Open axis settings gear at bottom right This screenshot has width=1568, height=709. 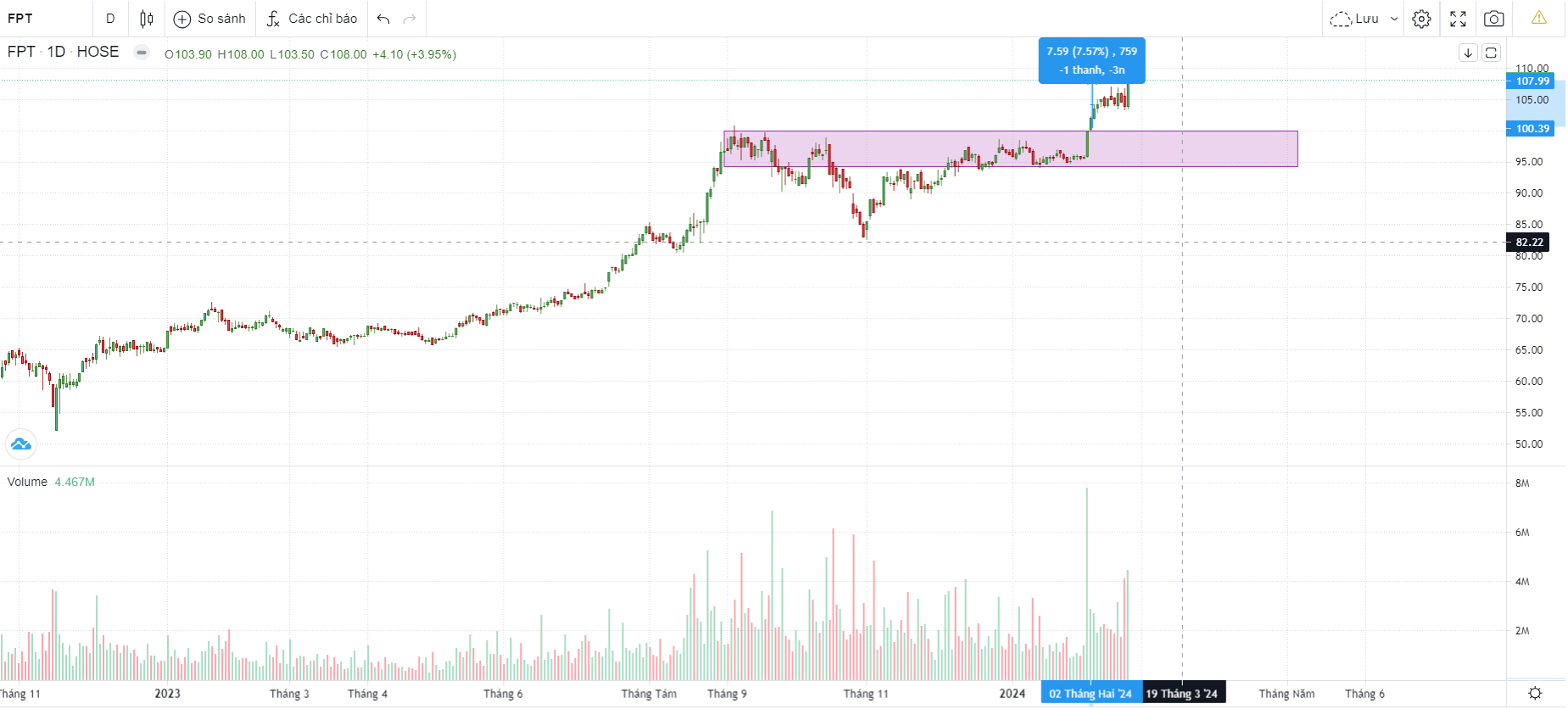[1535, 694]
